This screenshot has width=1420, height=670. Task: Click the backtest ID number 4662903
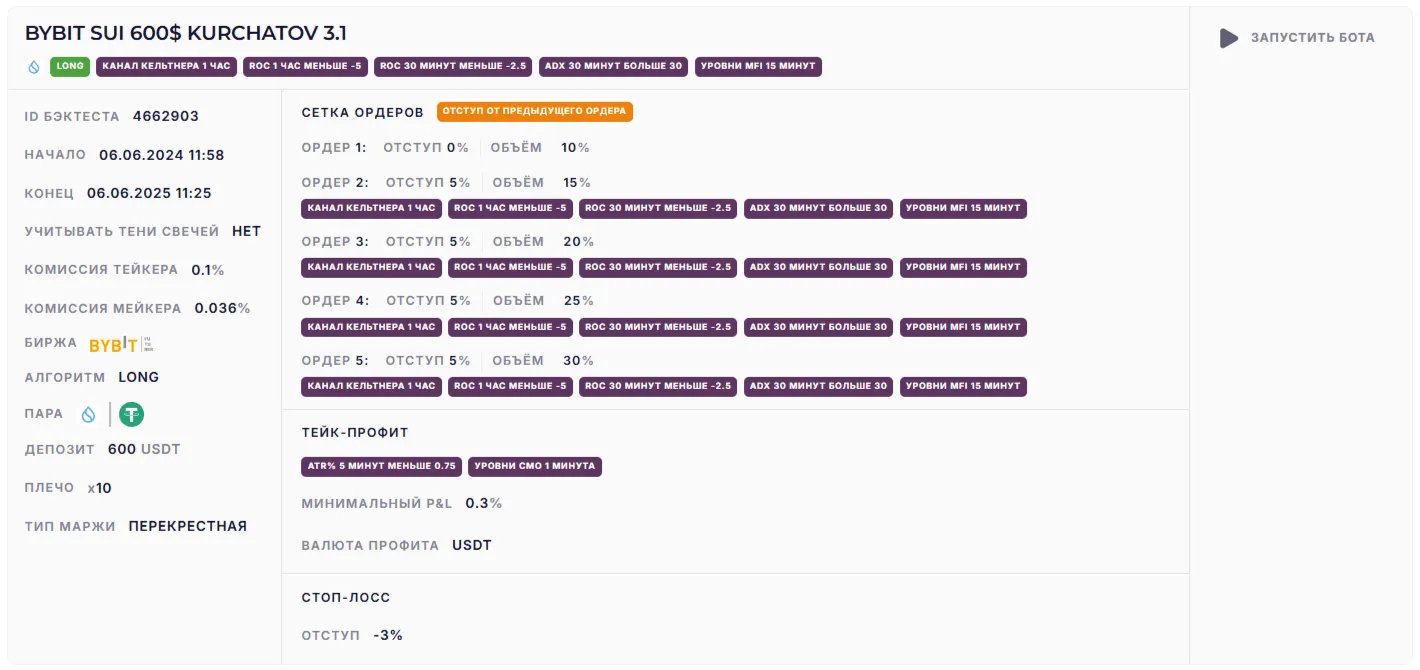point(166,116)
